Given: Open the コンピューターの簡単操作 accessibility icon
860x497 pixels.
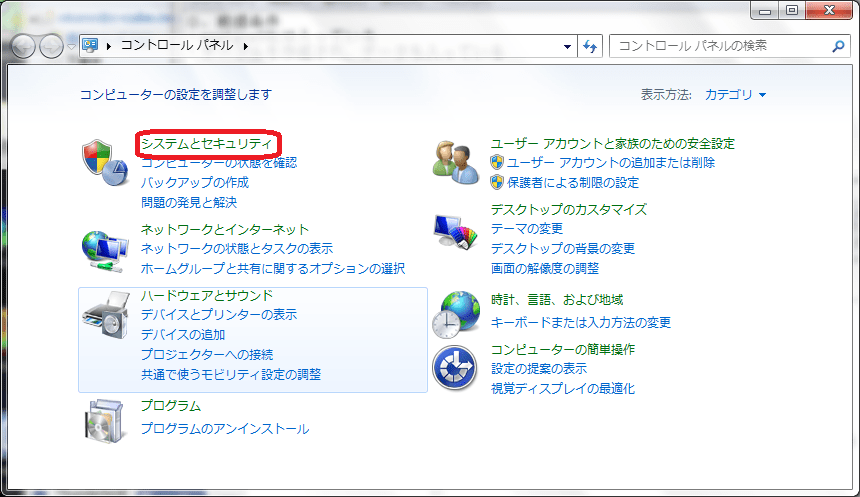Looking at the screenshot, I should (454, 368).
